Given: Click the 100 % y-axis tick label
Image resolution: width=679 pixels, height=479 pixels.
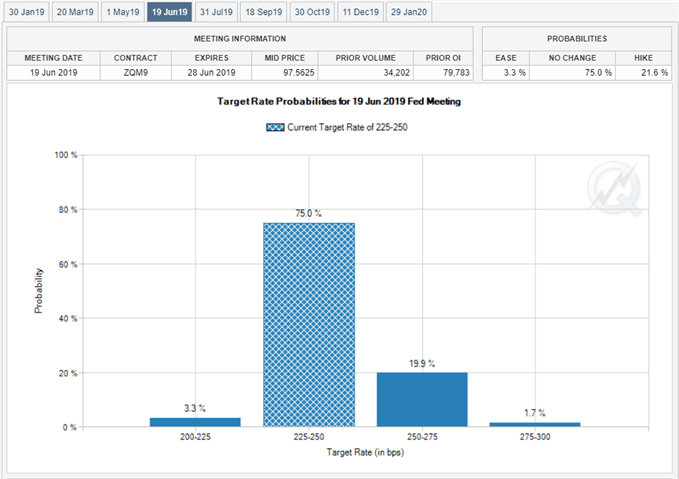Looking at the screenshot, I should (x=66, y=155).
